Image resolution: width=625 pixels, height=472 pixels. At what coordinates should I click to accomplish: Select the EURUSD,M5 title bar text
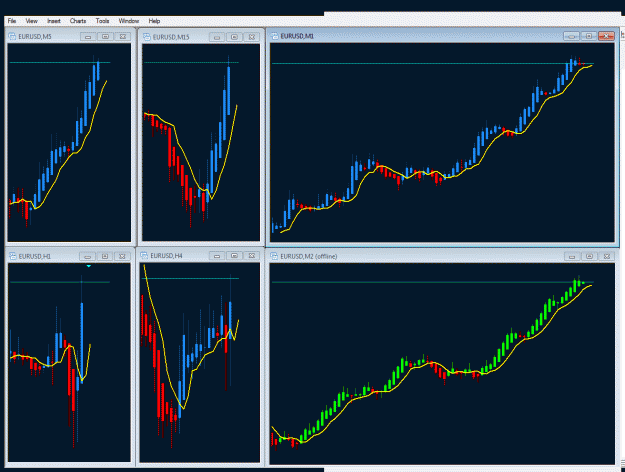click(x=35, y=37)
